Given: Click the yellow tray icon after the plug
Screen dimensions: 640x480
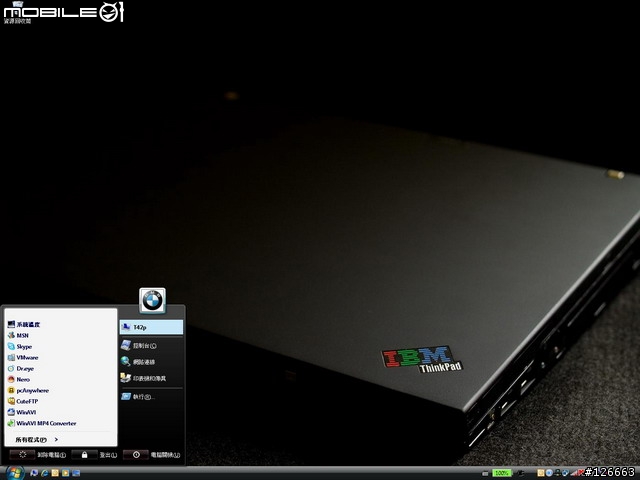Looking at the screenshot, I should (541, 473).
